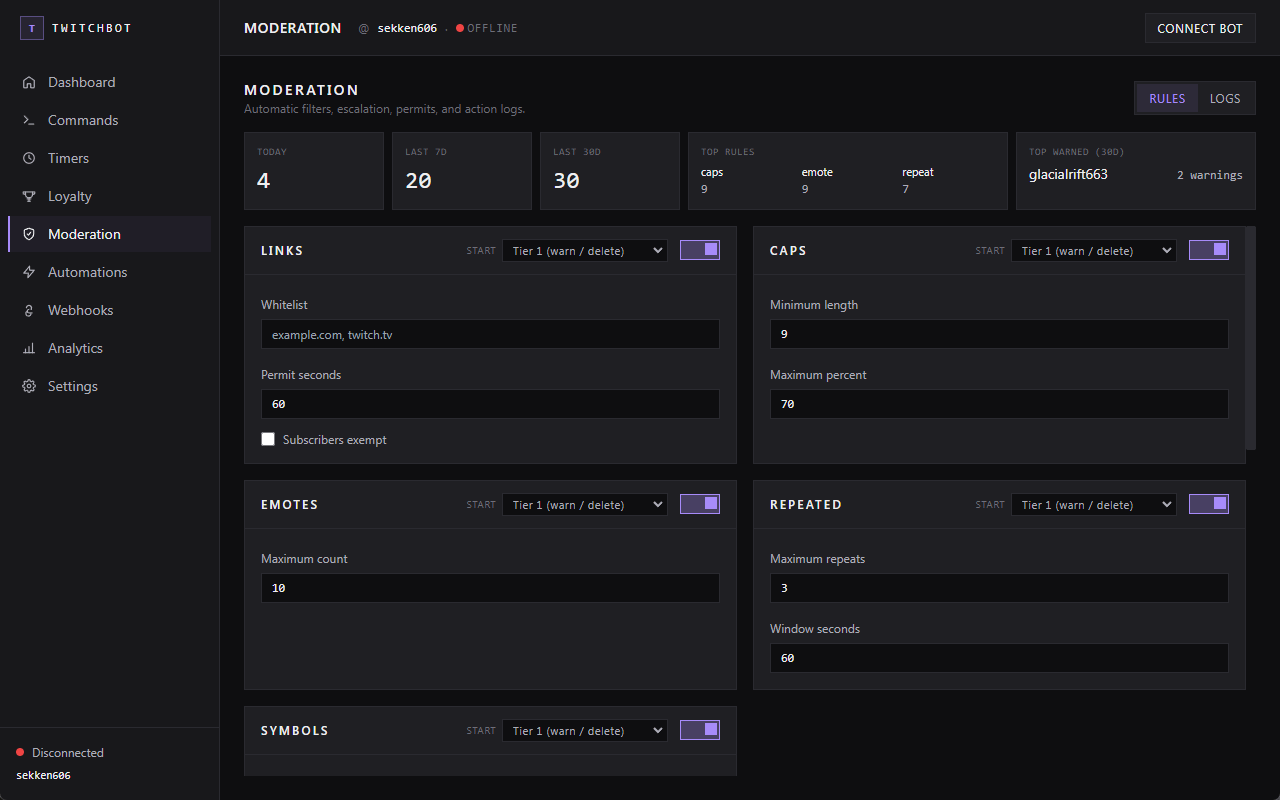Screen dimensions: 1280x800
Task: Click the rules panel vertical scrollbar
Action: pos(1250,338)
